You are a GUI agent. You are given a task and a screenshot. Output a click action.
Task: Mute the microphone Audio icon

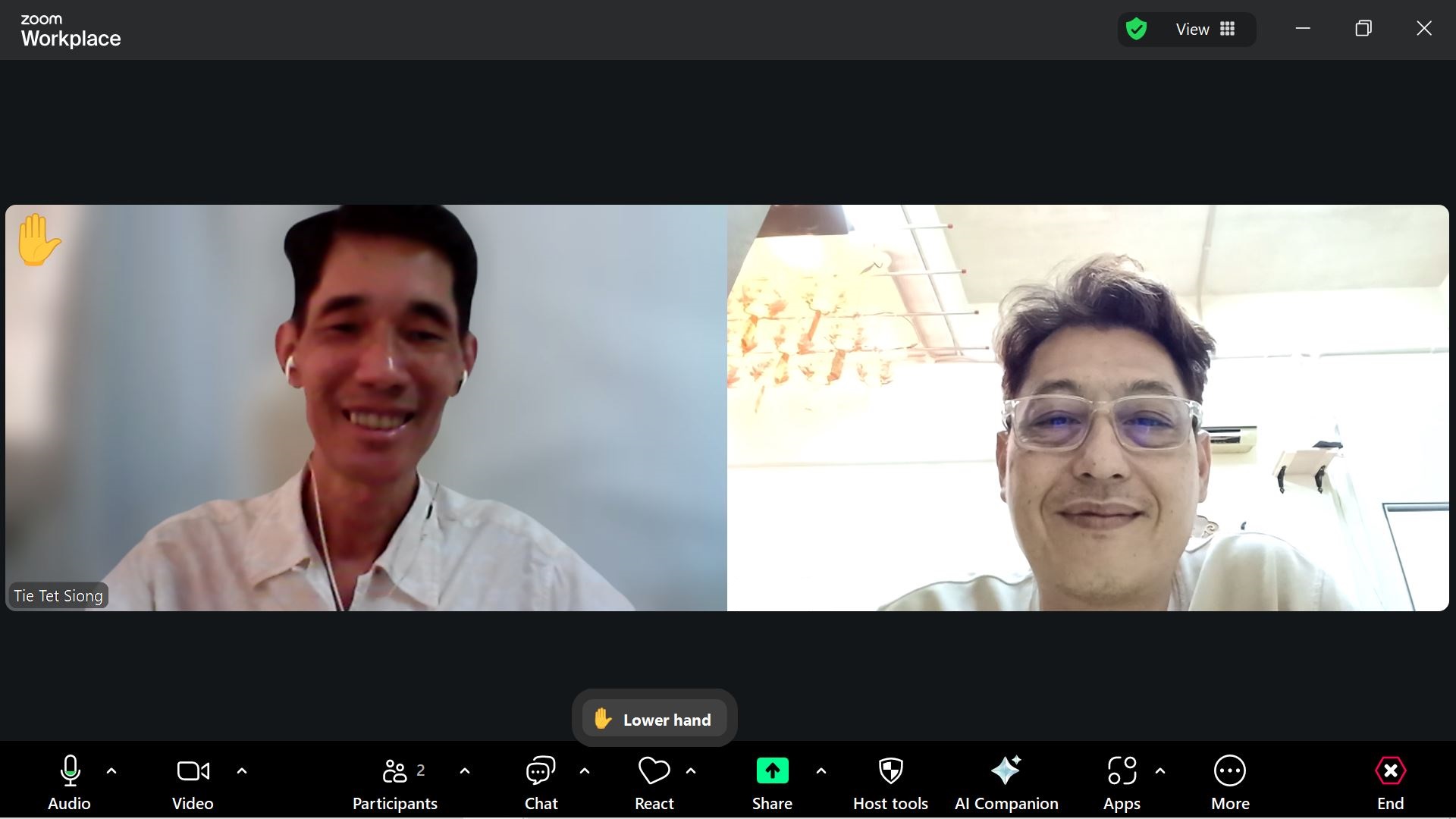[70, 771]
